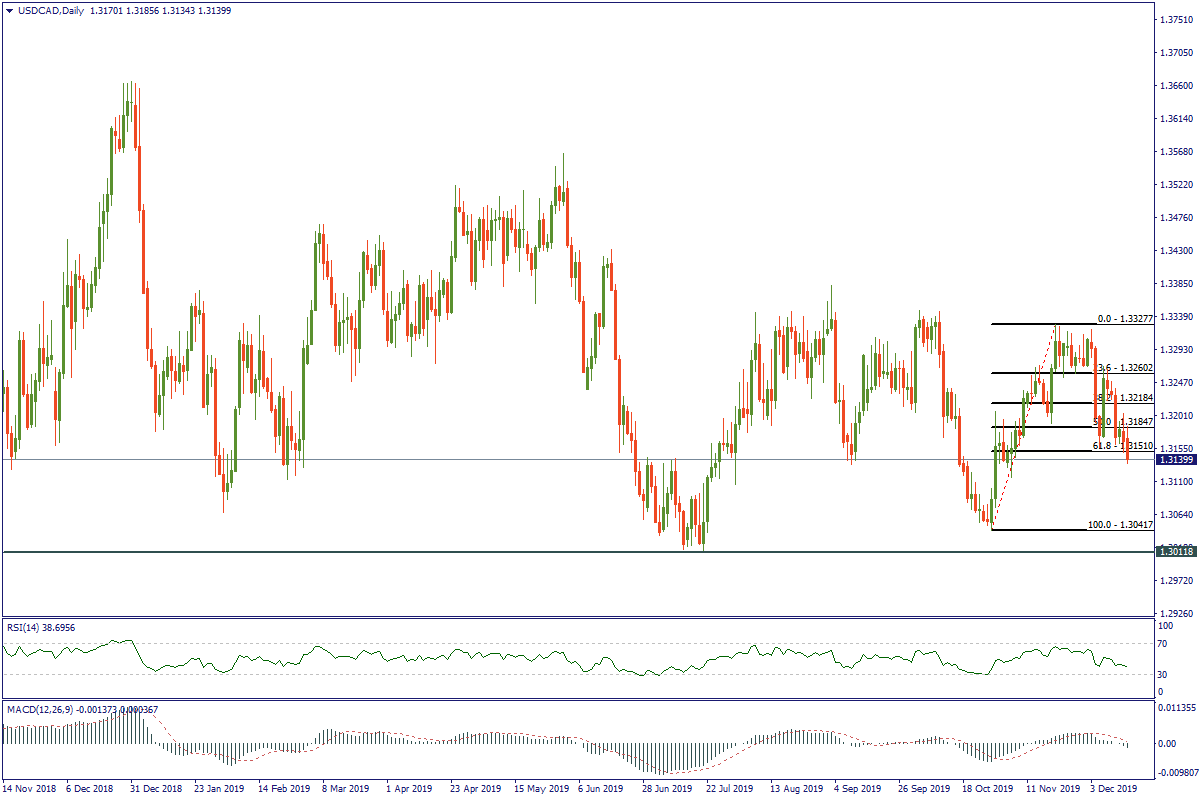Click the 1.29260 price on the scale

tap(1175, 613)
